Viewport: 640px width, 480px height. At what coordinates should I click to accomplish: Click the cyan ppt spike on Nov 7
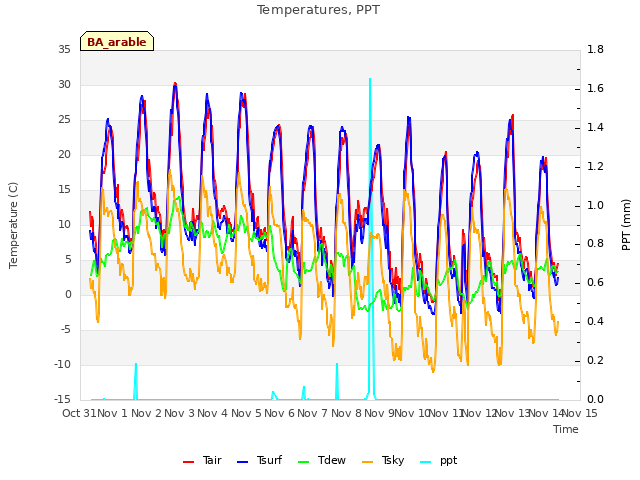click(x=337, y=381)
